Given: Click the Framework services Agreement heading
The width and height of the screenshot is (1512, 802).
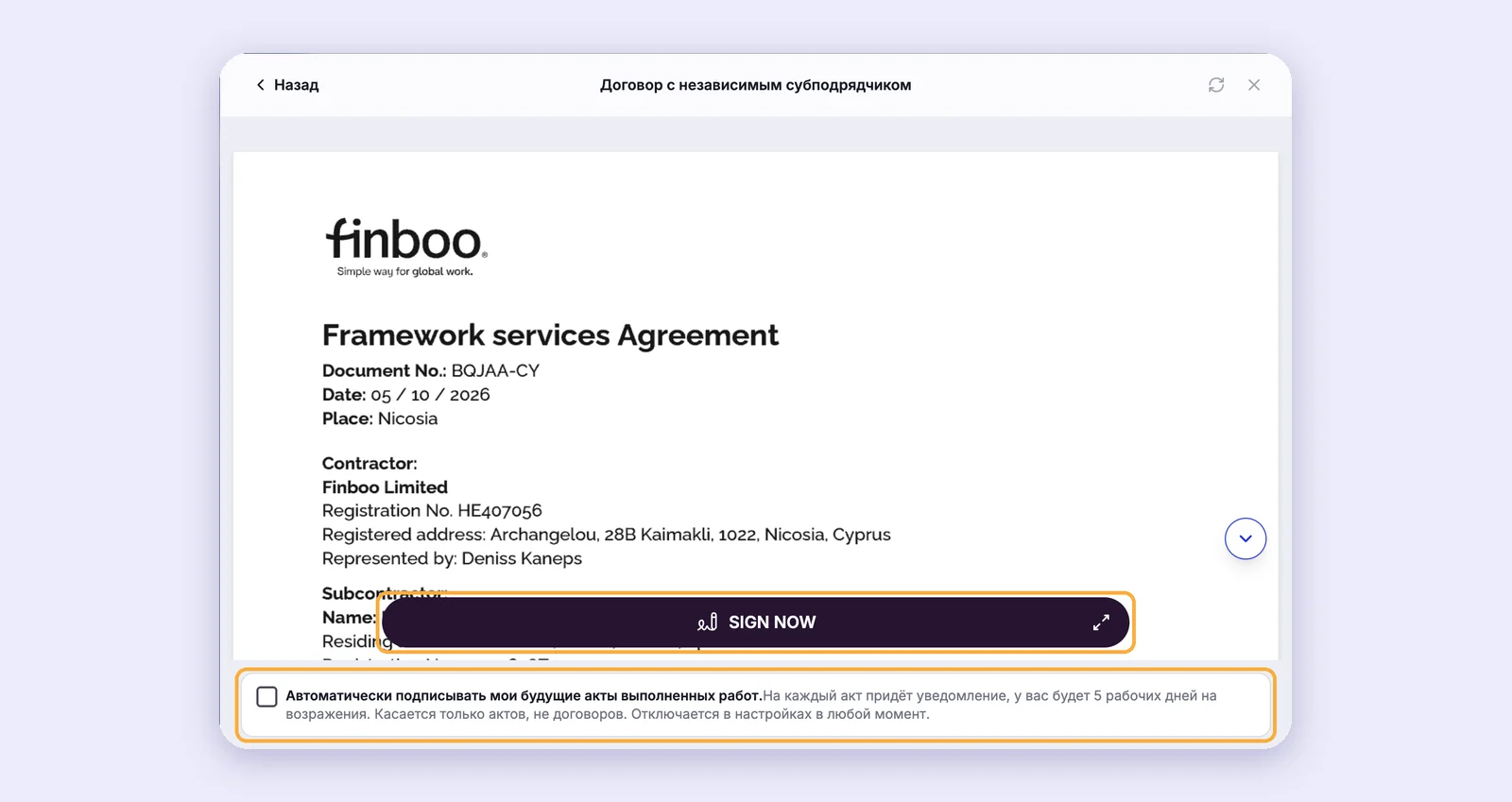Looking at the screenshot, I should pyautogui.click(x=550, y=335).
